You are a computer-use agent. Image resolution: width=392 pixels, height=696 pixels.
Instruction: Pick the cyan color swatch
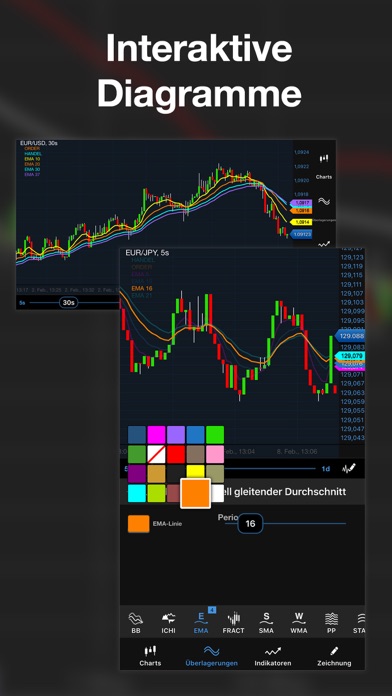click(x=137, y=493)
